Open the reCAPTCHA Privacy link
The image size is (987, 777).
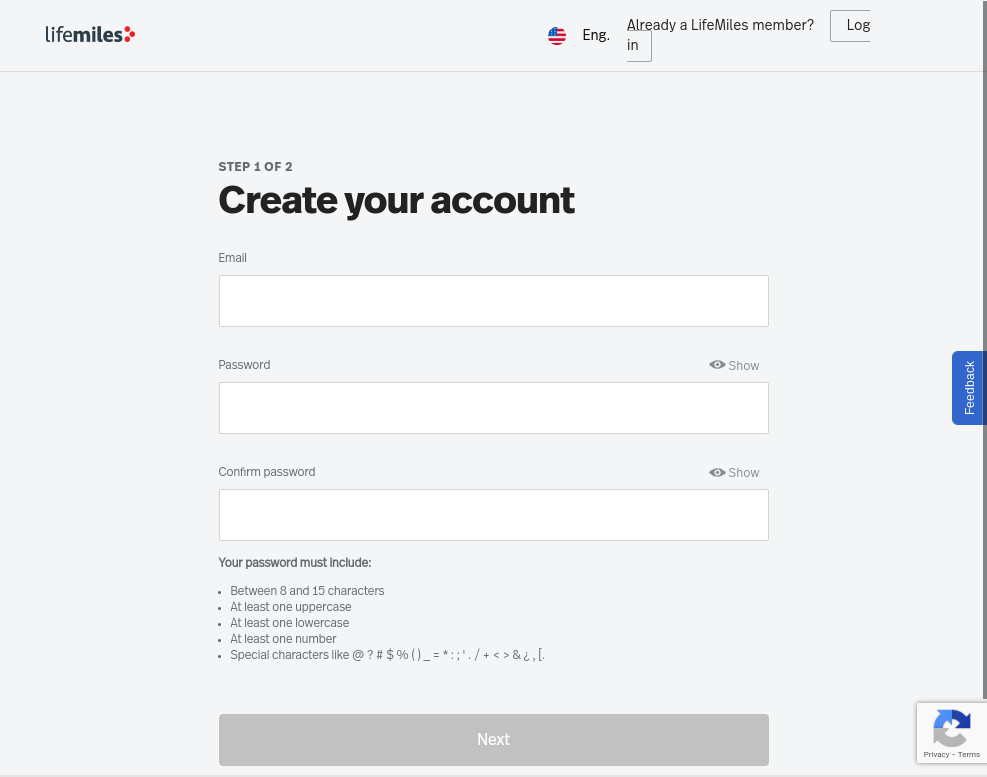pyautogui.click(x=936, y=754)
